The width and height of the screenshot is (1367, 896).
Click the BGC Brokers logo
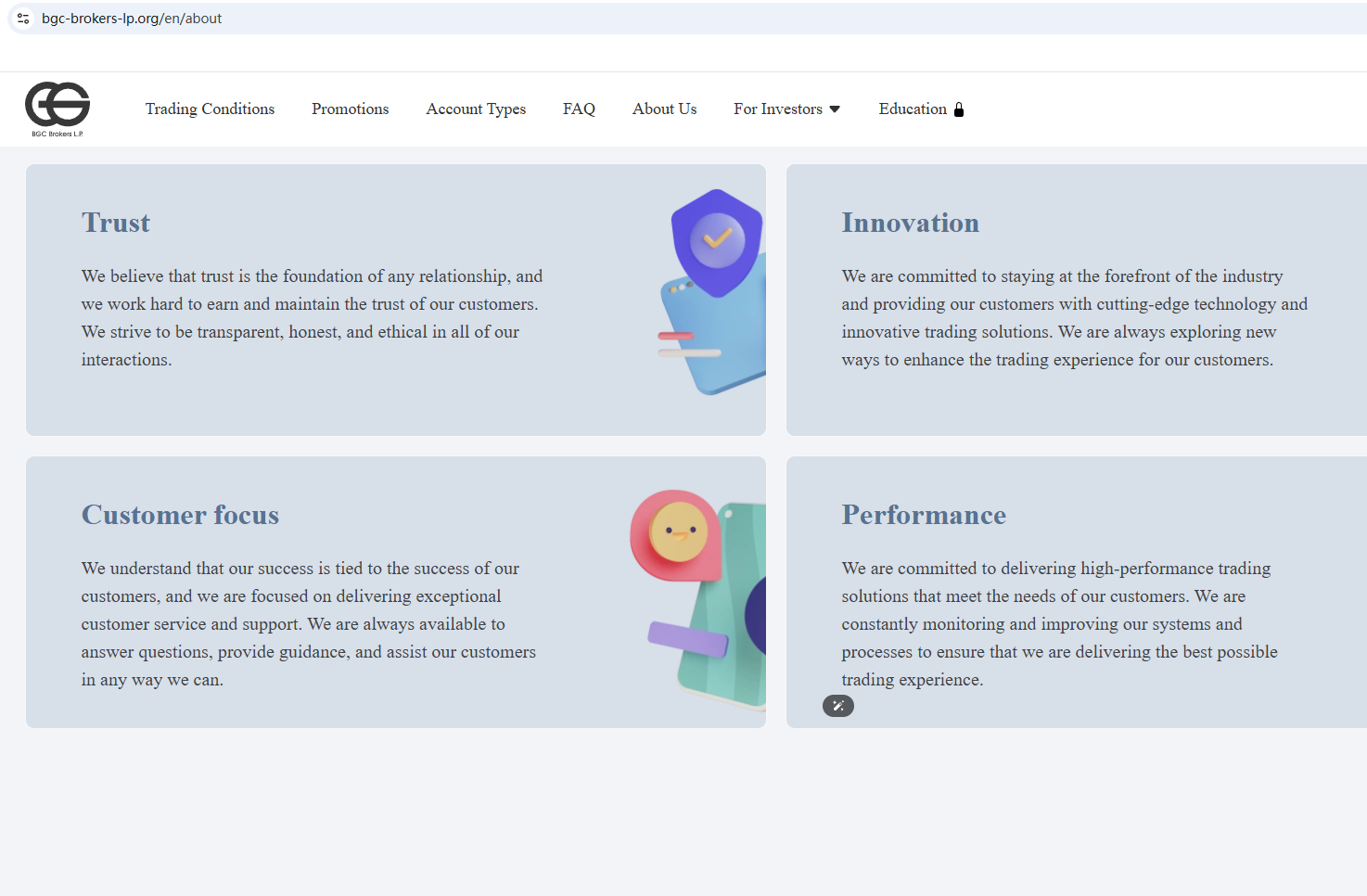(x=57, y=109)
